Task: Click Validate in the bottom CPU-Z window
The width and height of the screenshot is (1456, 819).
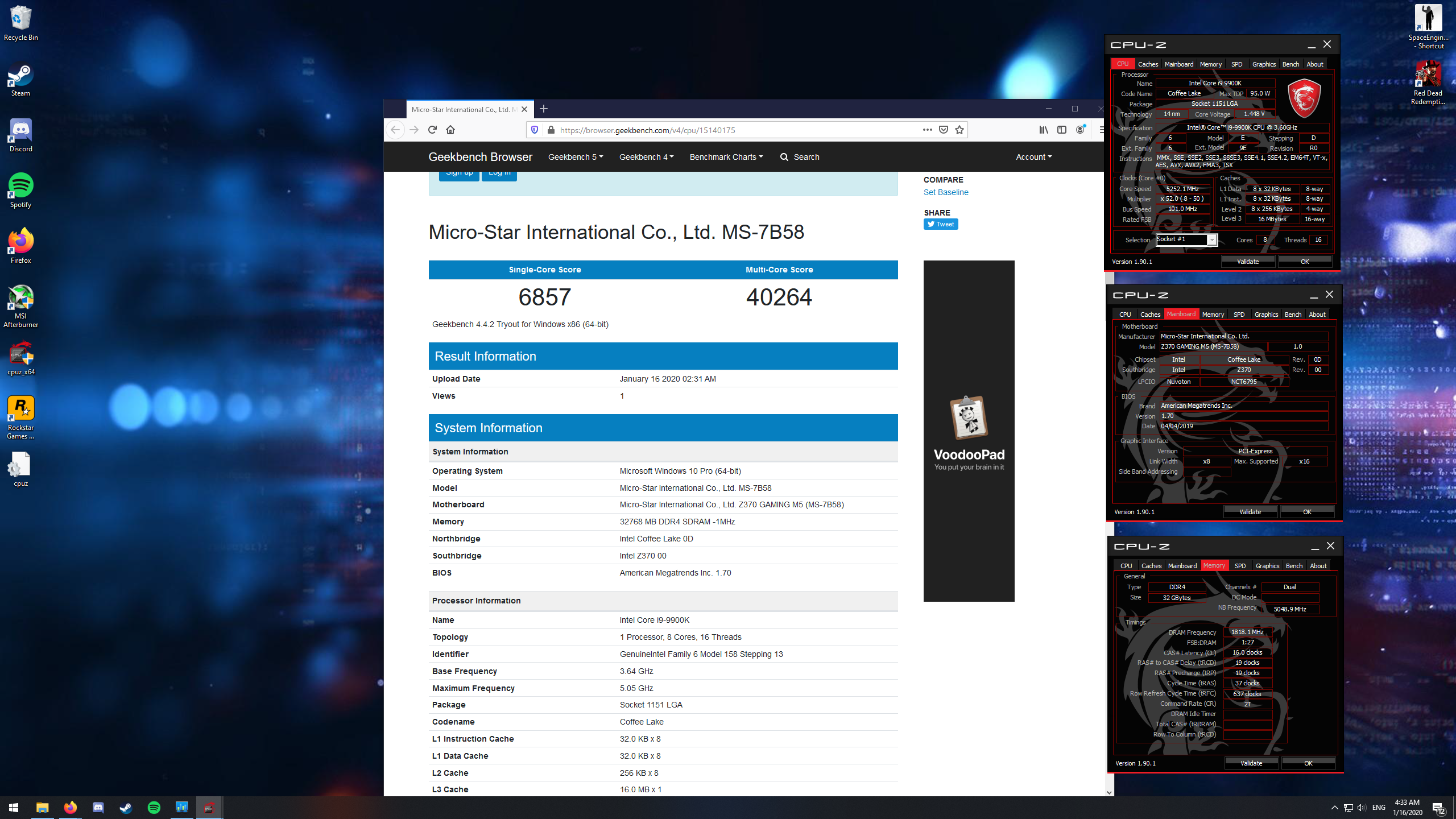Action: point(1251,763)
